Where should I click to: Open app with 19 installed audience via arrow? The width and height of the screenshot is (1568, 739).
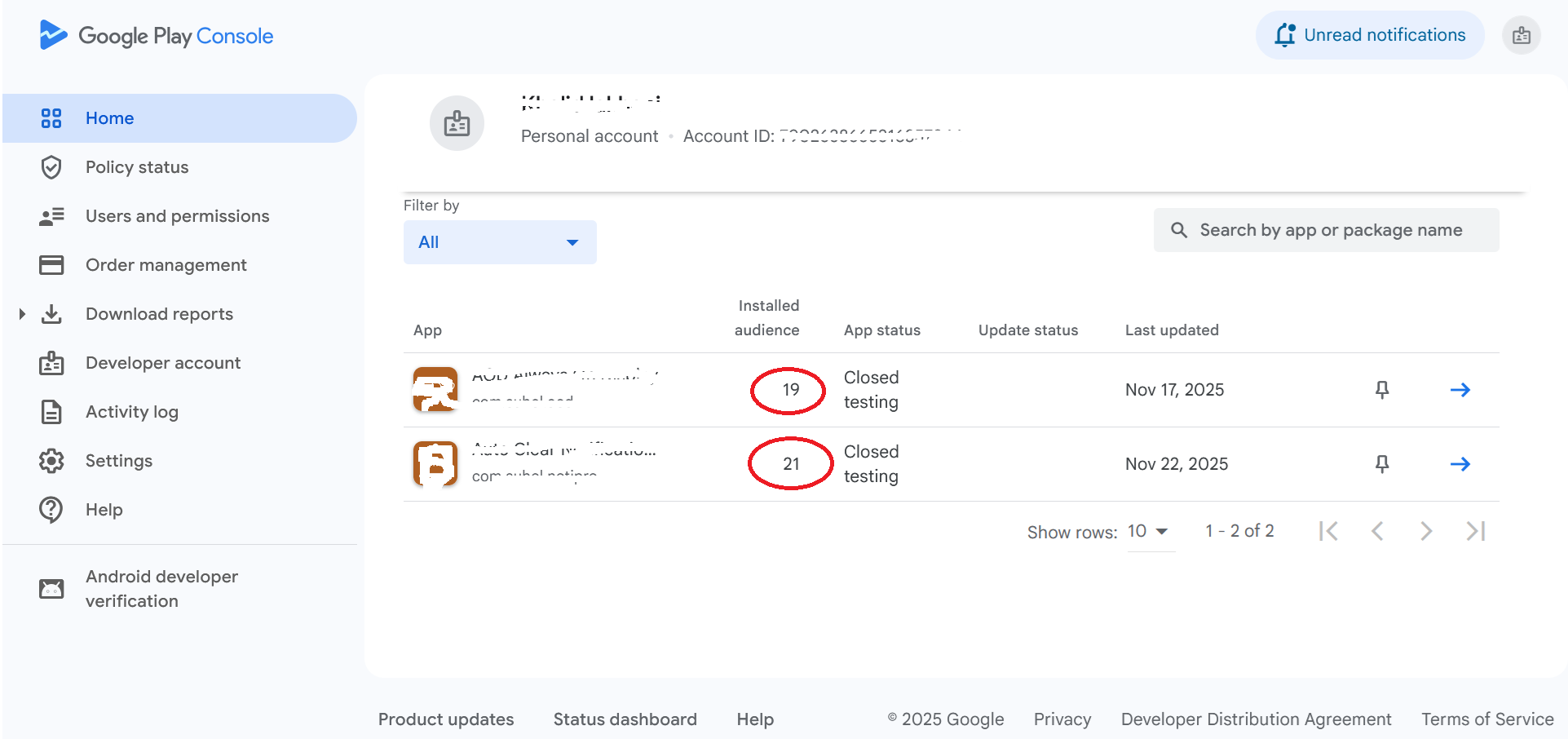tap(1460, 390)
